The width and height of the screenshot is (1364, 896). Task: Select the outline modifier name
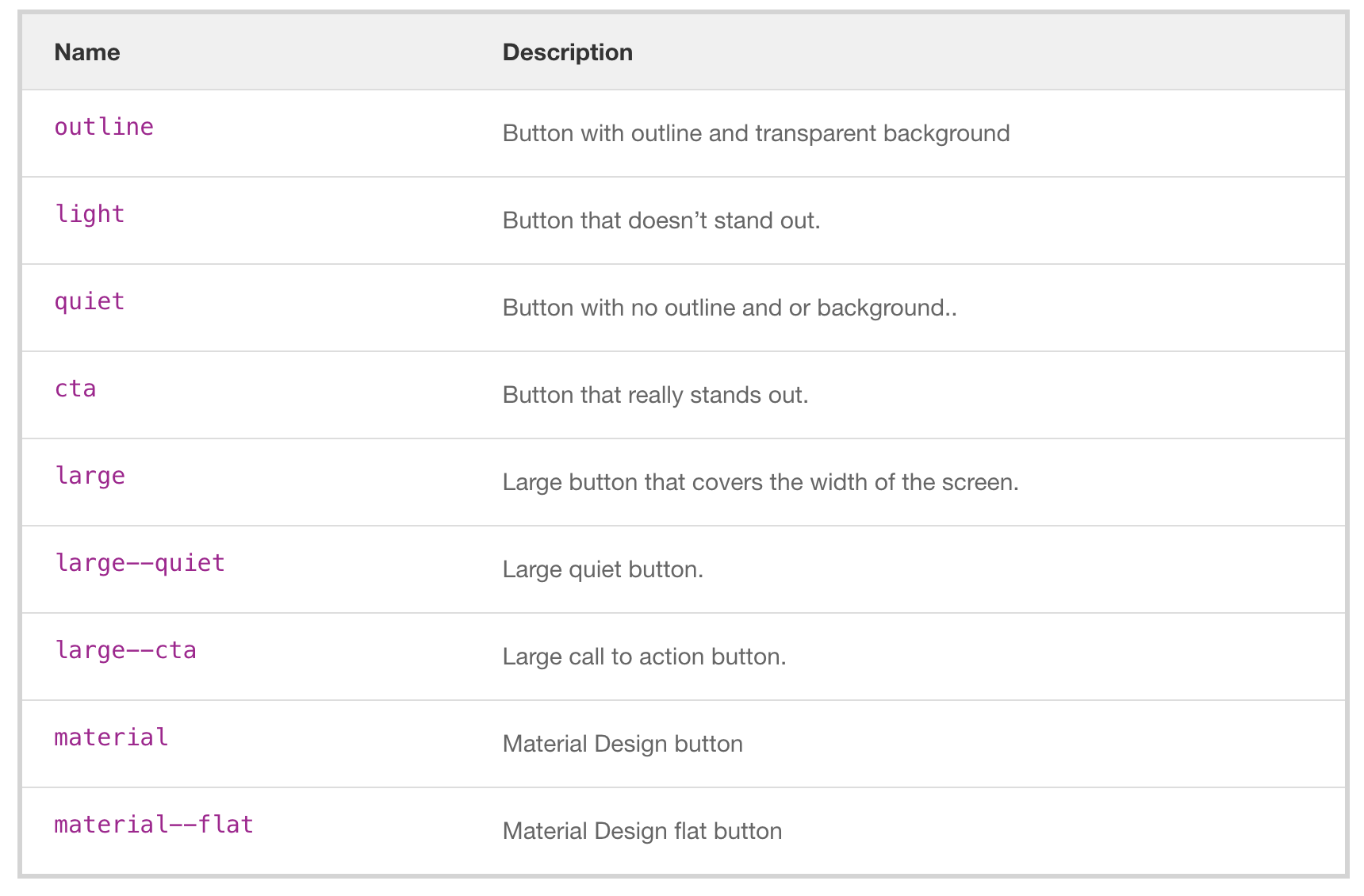pos(104,127)
